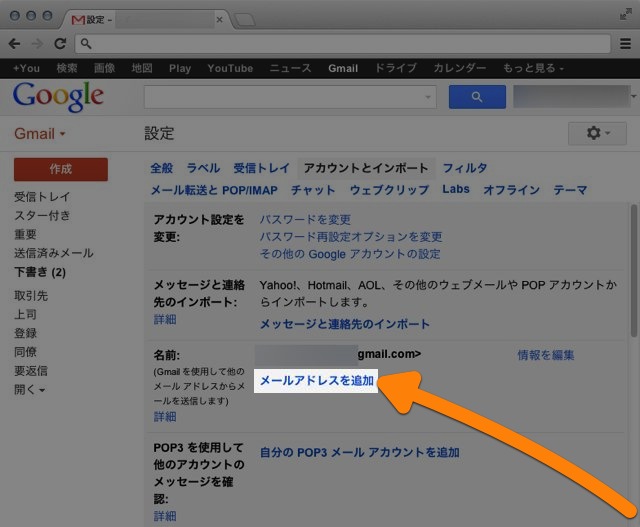Image resolution: width=640 pixels, height=527 pixels.
Task: Click the red 作成 compose button
Action: click(61, 169)
